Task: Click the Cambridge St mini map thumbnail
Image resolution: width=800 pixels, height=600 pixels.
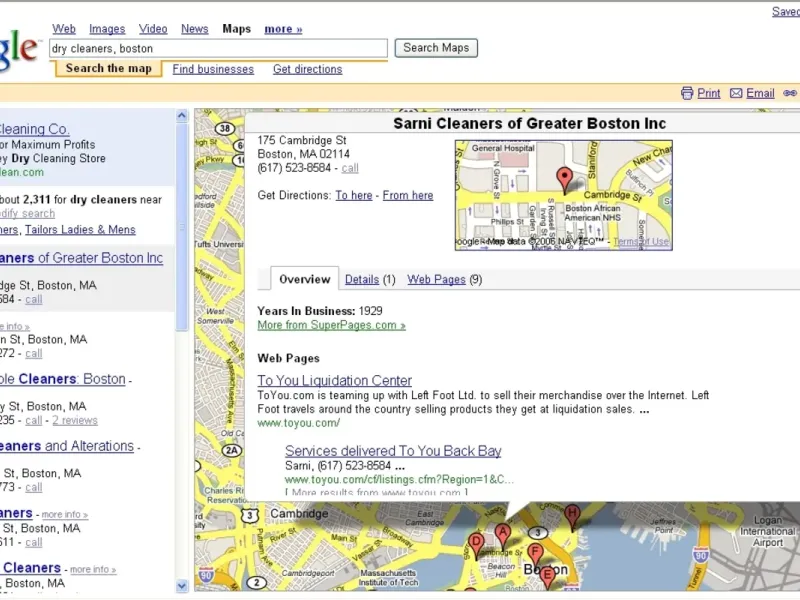Action: pos(564,195)
